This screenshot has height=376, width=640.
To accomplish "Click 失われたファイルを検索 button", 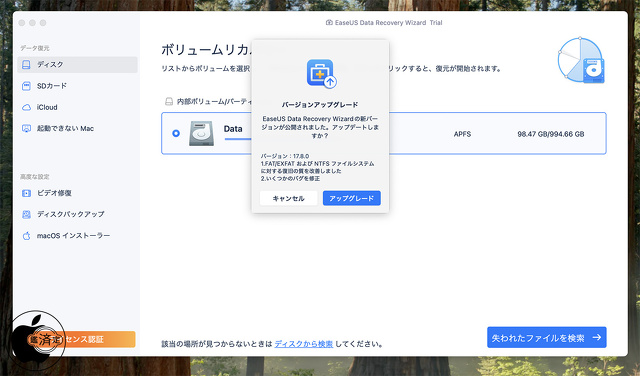I will point(547,338).
